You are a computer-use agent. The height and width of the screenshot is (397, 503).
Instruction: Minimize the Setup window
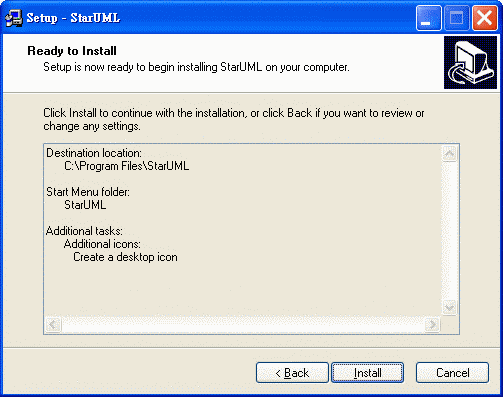[429, 18]
